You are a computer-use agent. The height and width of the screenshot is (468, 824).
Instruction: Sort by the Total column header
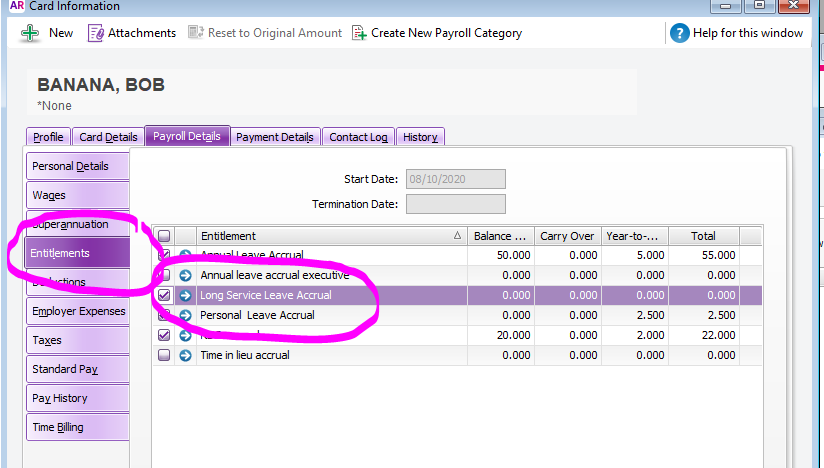703,236
